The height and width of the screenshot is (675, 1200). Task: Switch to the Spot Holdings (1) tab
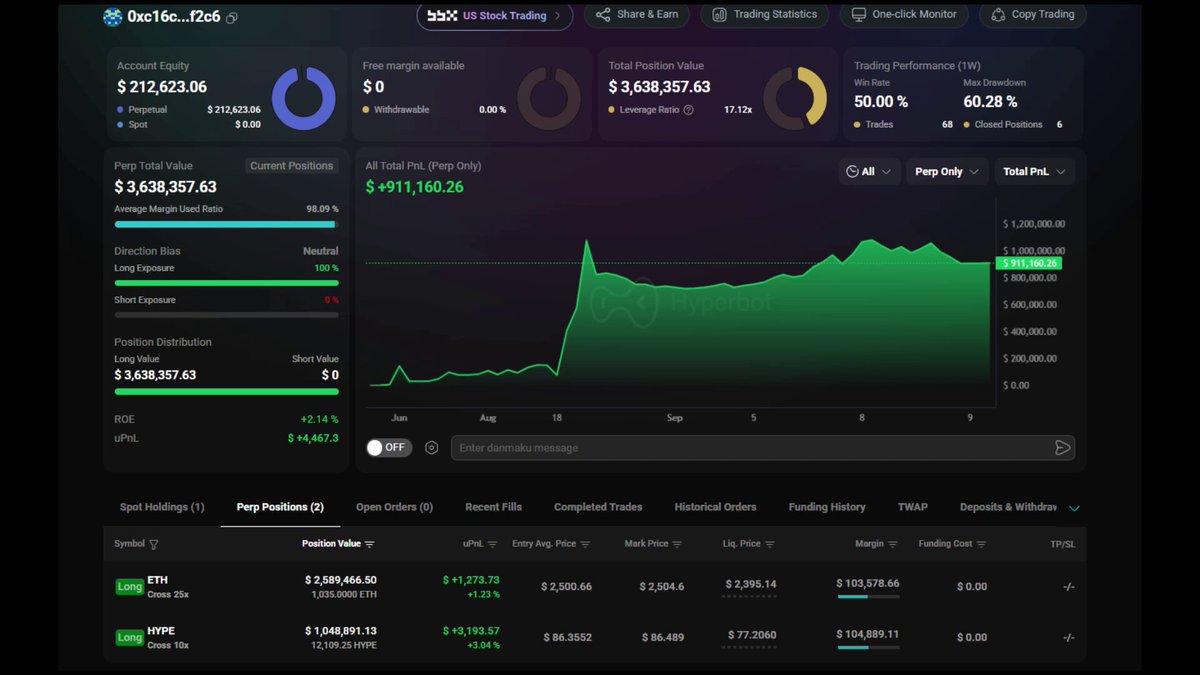[x=162, y=507]
